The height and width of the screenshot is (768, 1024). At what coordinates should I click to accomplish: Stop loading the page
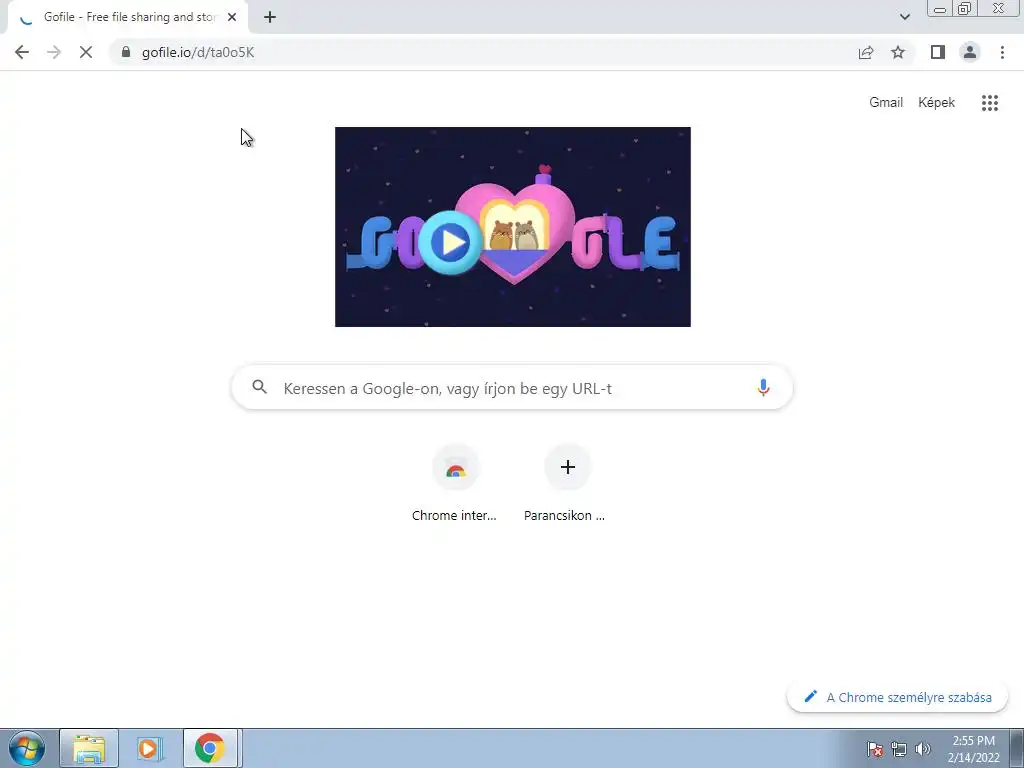[86, 52]
